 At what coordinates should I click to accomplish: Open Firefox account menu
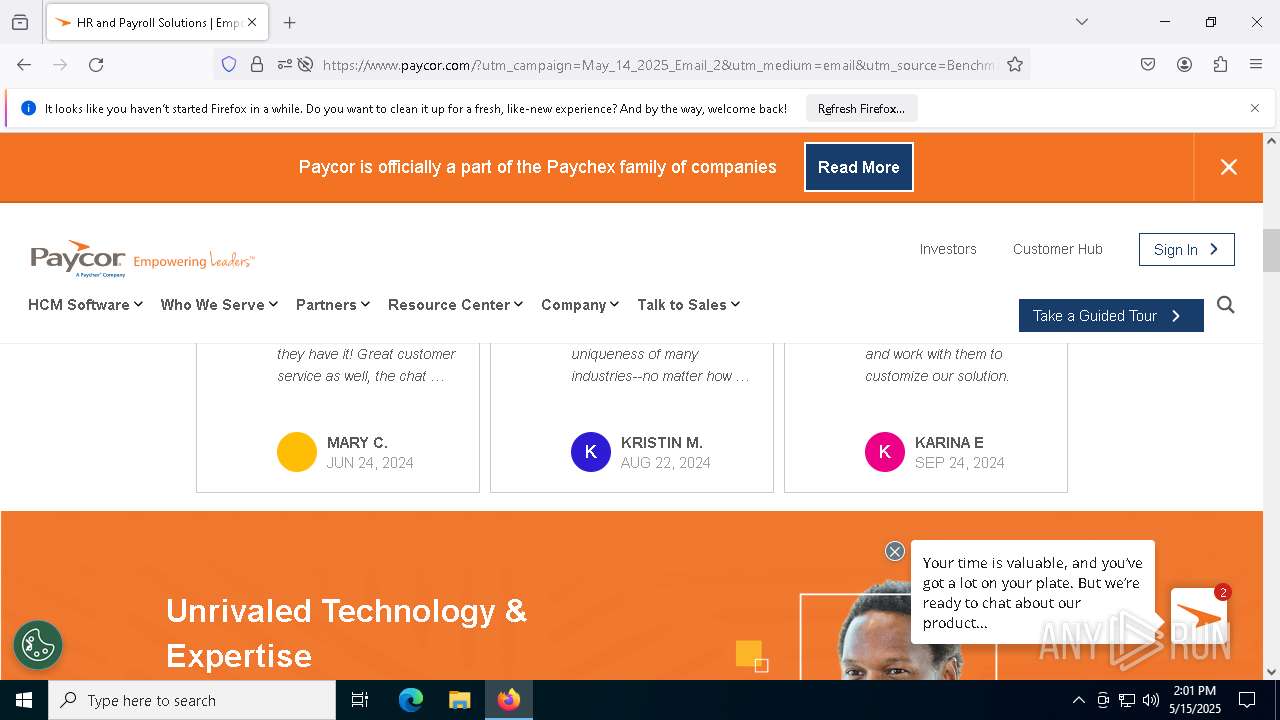point(1184,64)
